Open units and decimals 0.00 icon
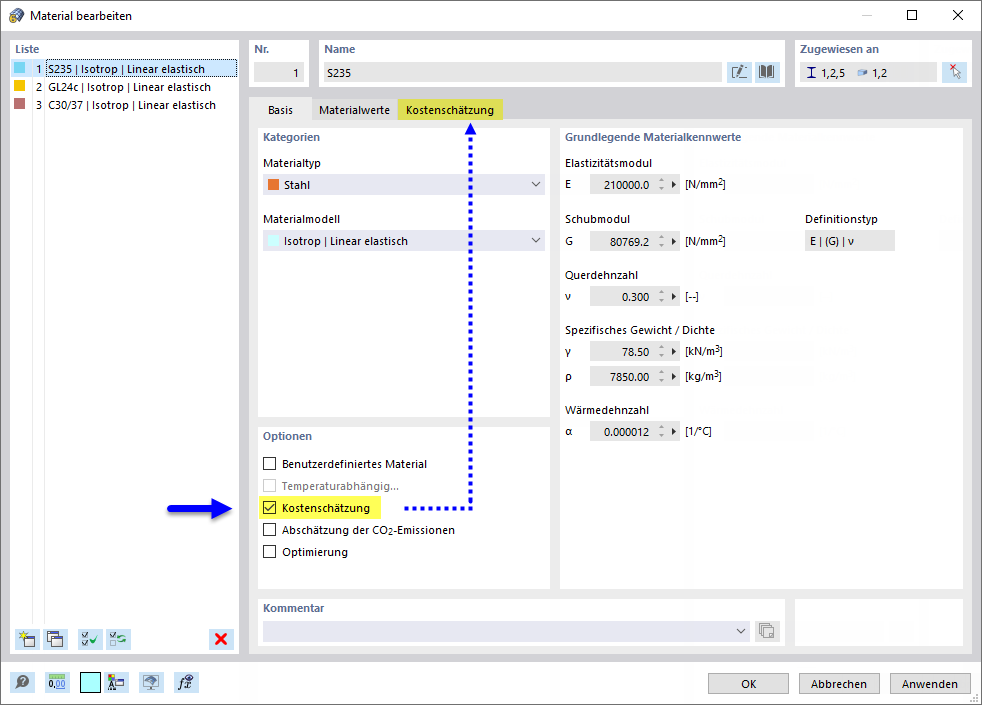 click(x=57, y=682)
